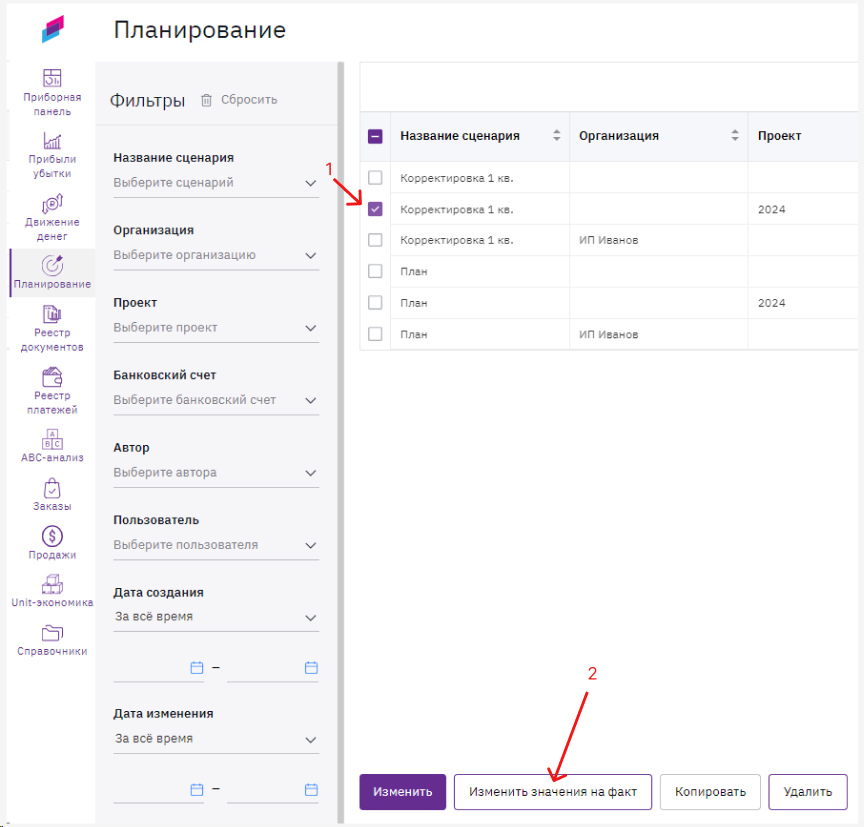Go to Приборная панель menu label
The height and width of the screenshot is (827, 864).
click(x=52, y=104)
